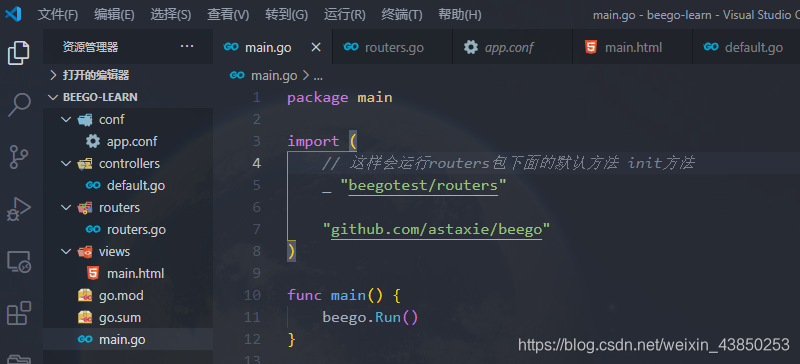Viewport: 800px width, 364px height.
Task: Click the controllers folder icon
Action: pyautogui.click(x=85, y=163)
